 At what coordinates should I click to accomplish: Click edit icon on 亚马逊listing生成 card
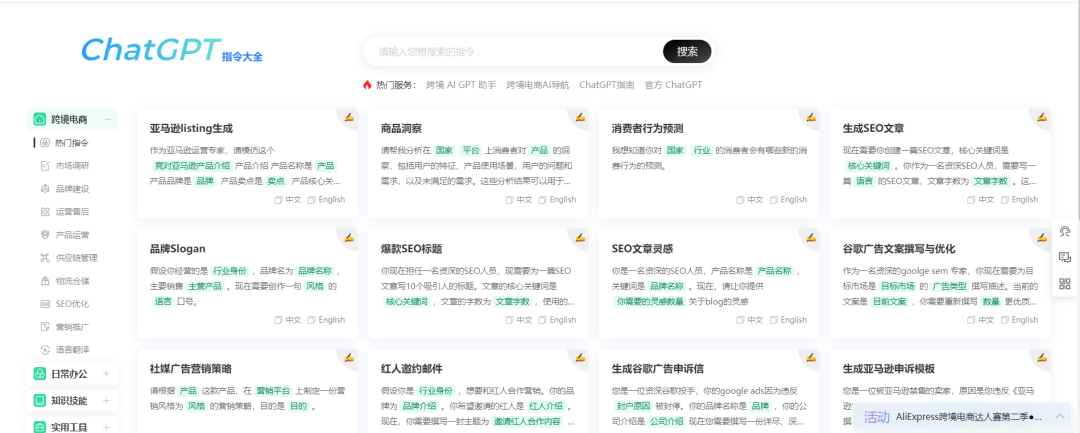click(349, 116)
